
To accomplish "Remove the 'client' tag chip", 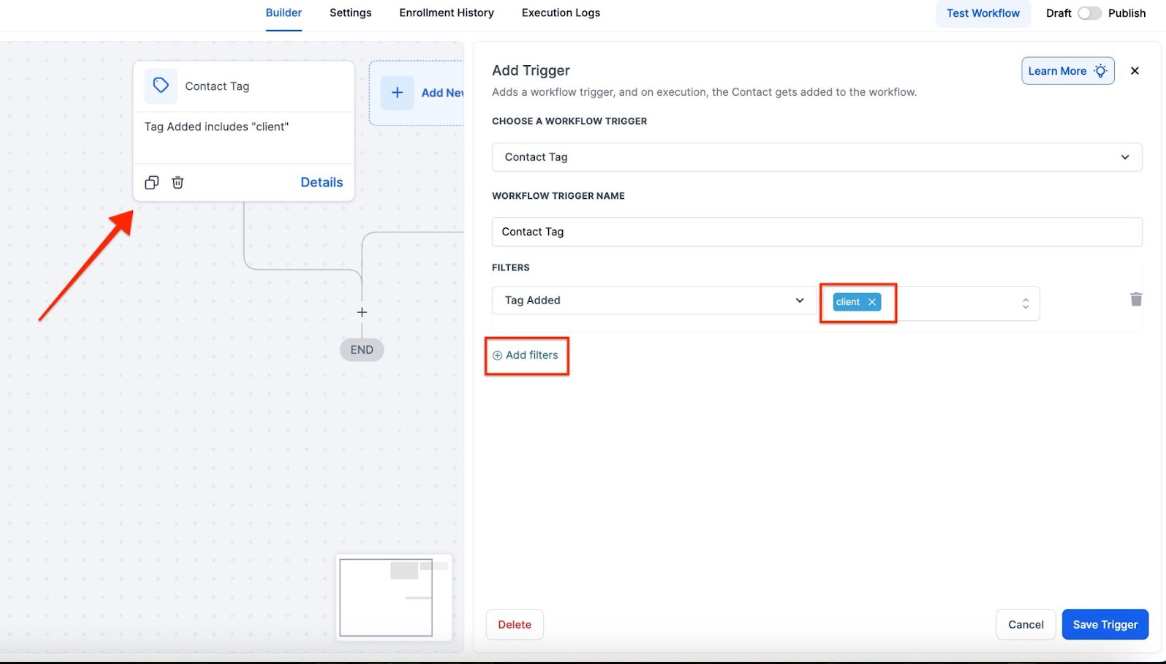I will coord(872,302).
